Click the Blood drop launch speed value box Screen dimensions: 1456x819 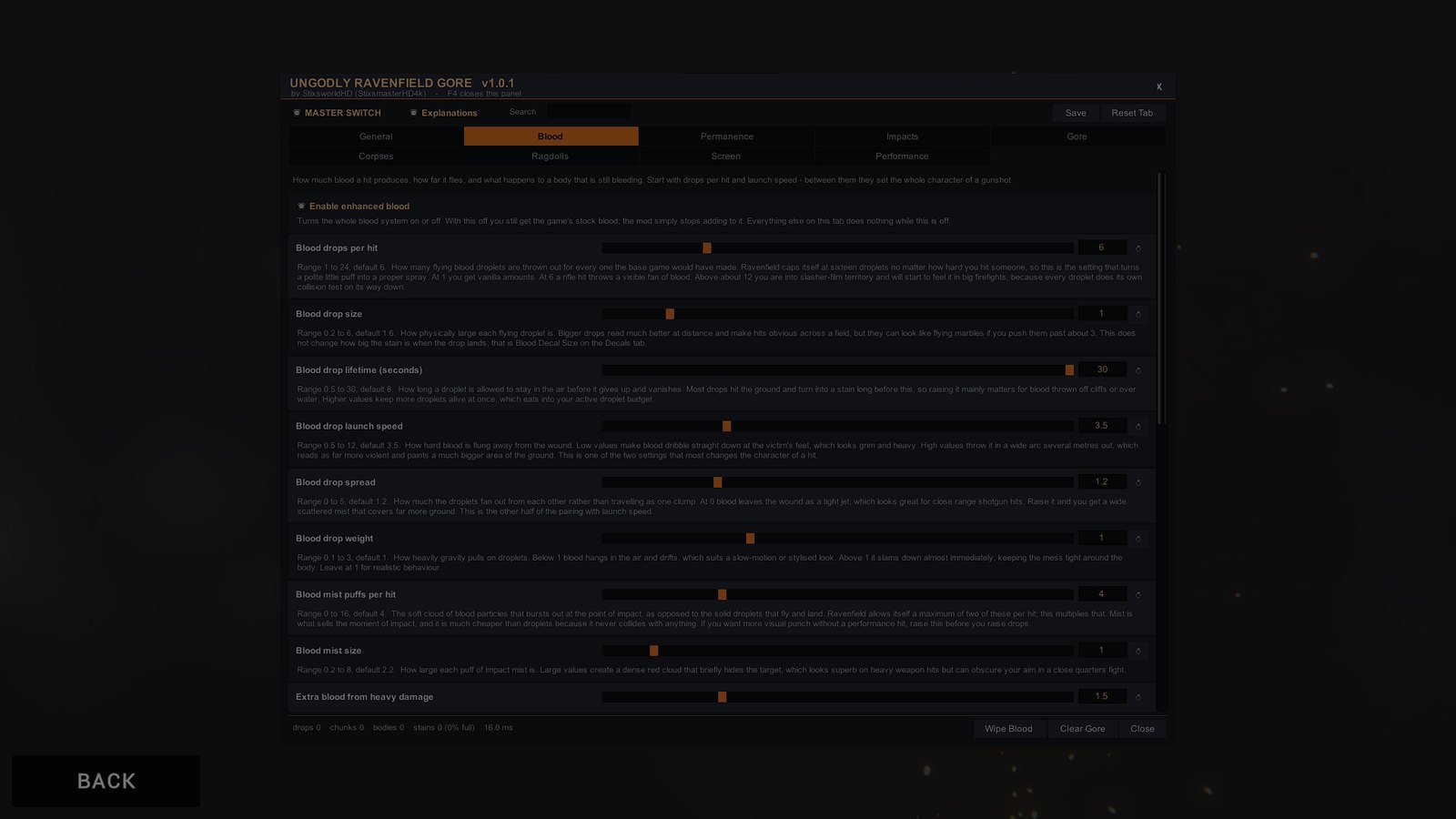1102,426
